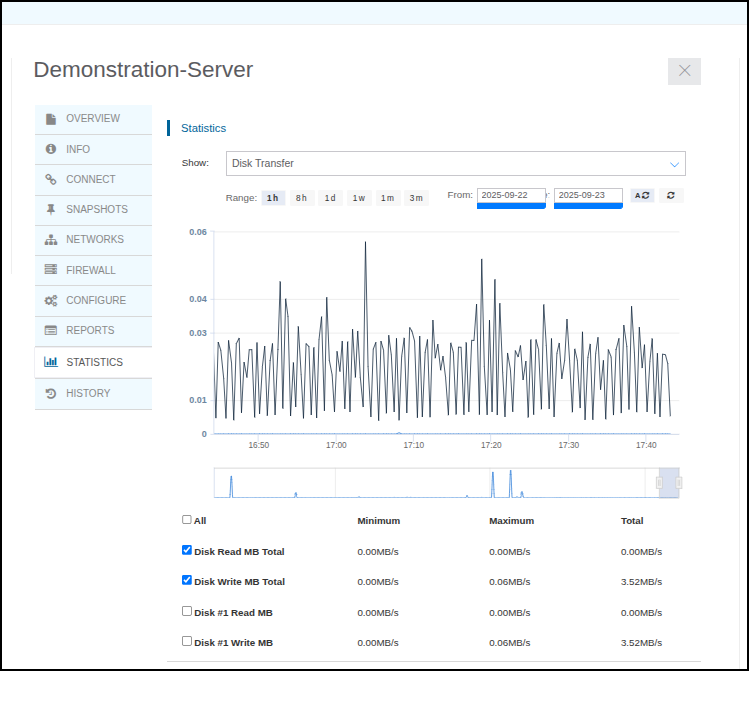The image size is (749, 701).
Task: Click the Networks sitemap icon
Action: [51, 240]
